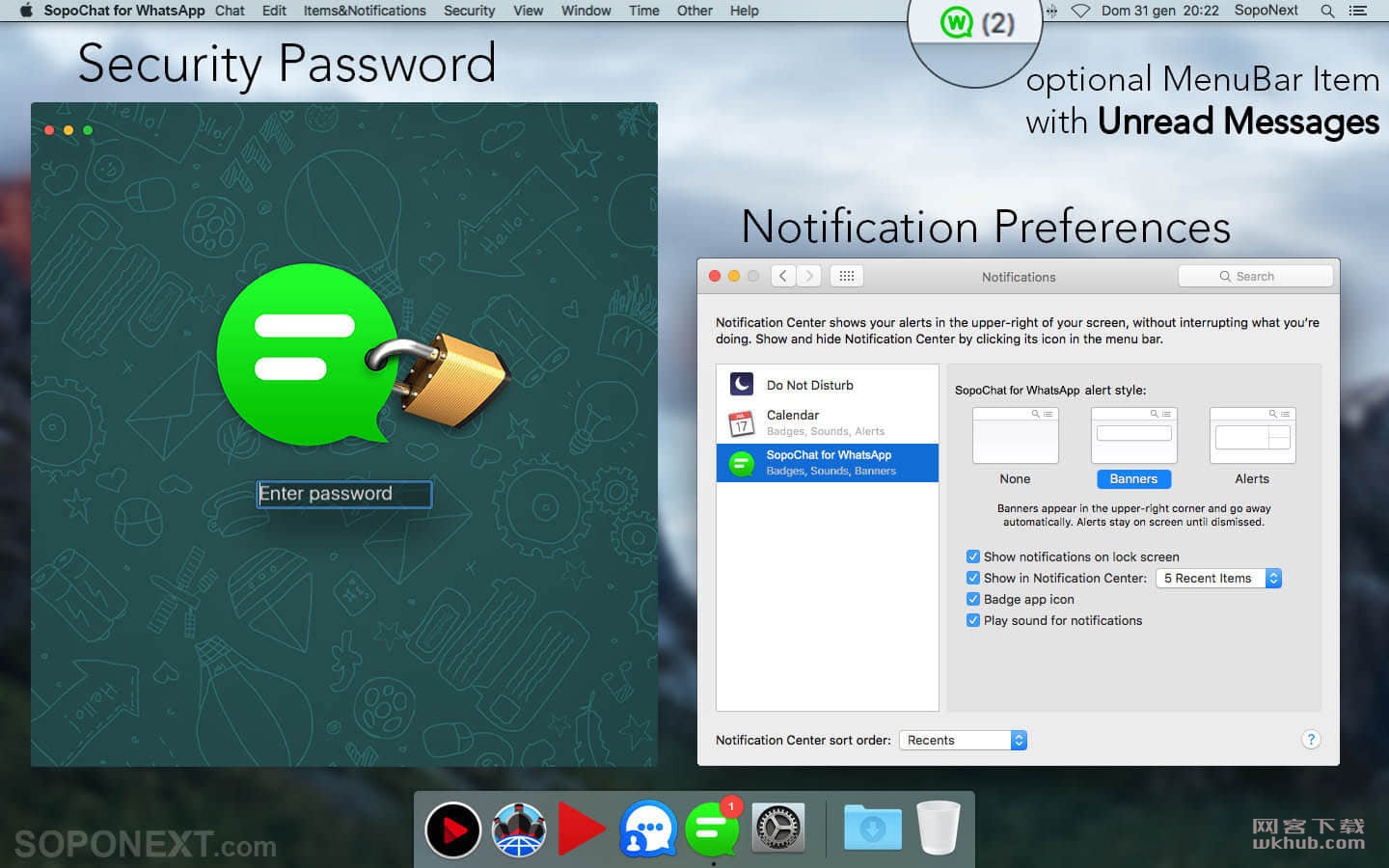Select SopoChat for WhatsApp in the list
1389x868 pixels.
coord(828,463)
